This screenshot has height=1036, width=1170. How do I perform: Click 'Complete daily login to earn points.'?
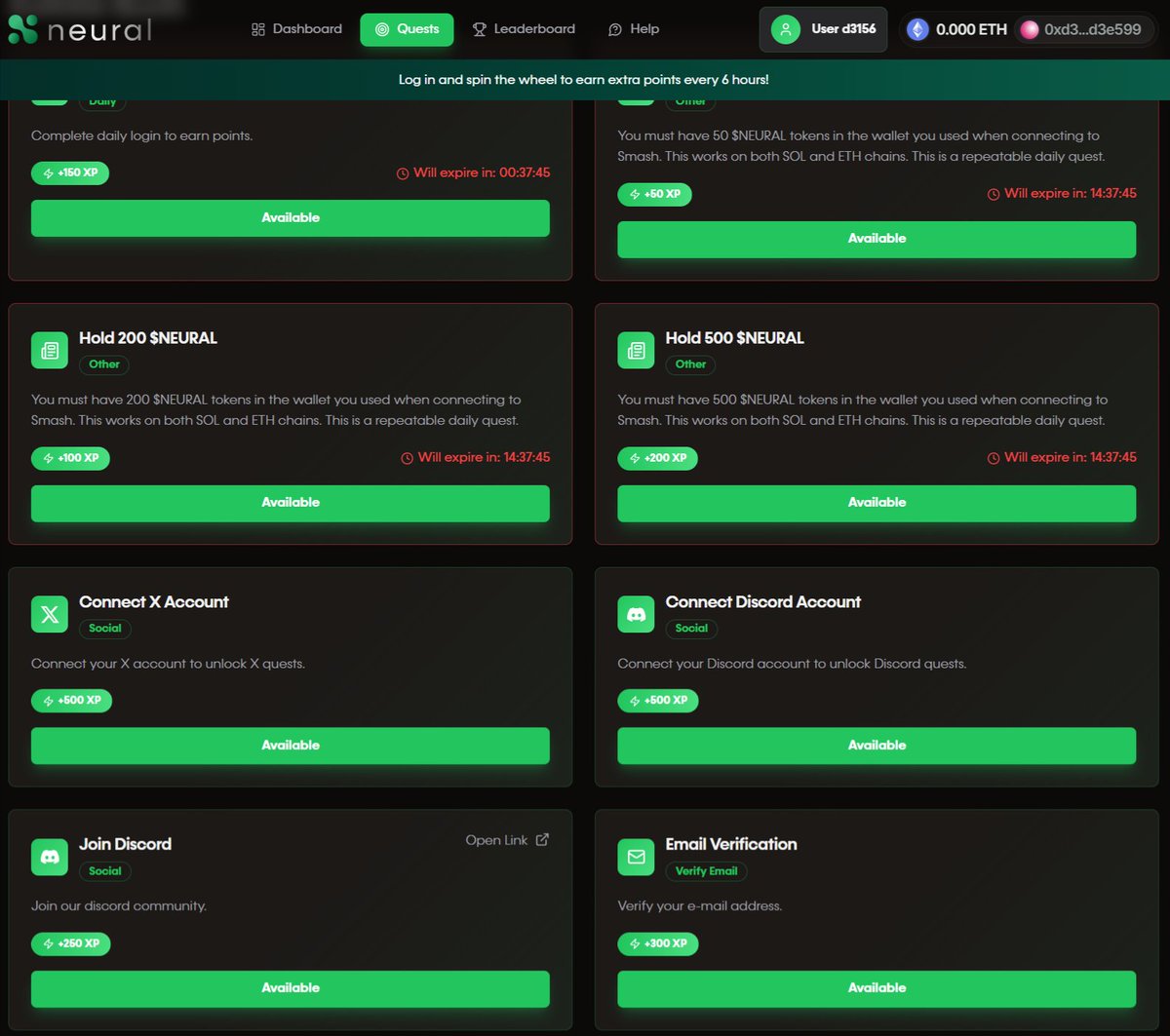pos(142,135)
